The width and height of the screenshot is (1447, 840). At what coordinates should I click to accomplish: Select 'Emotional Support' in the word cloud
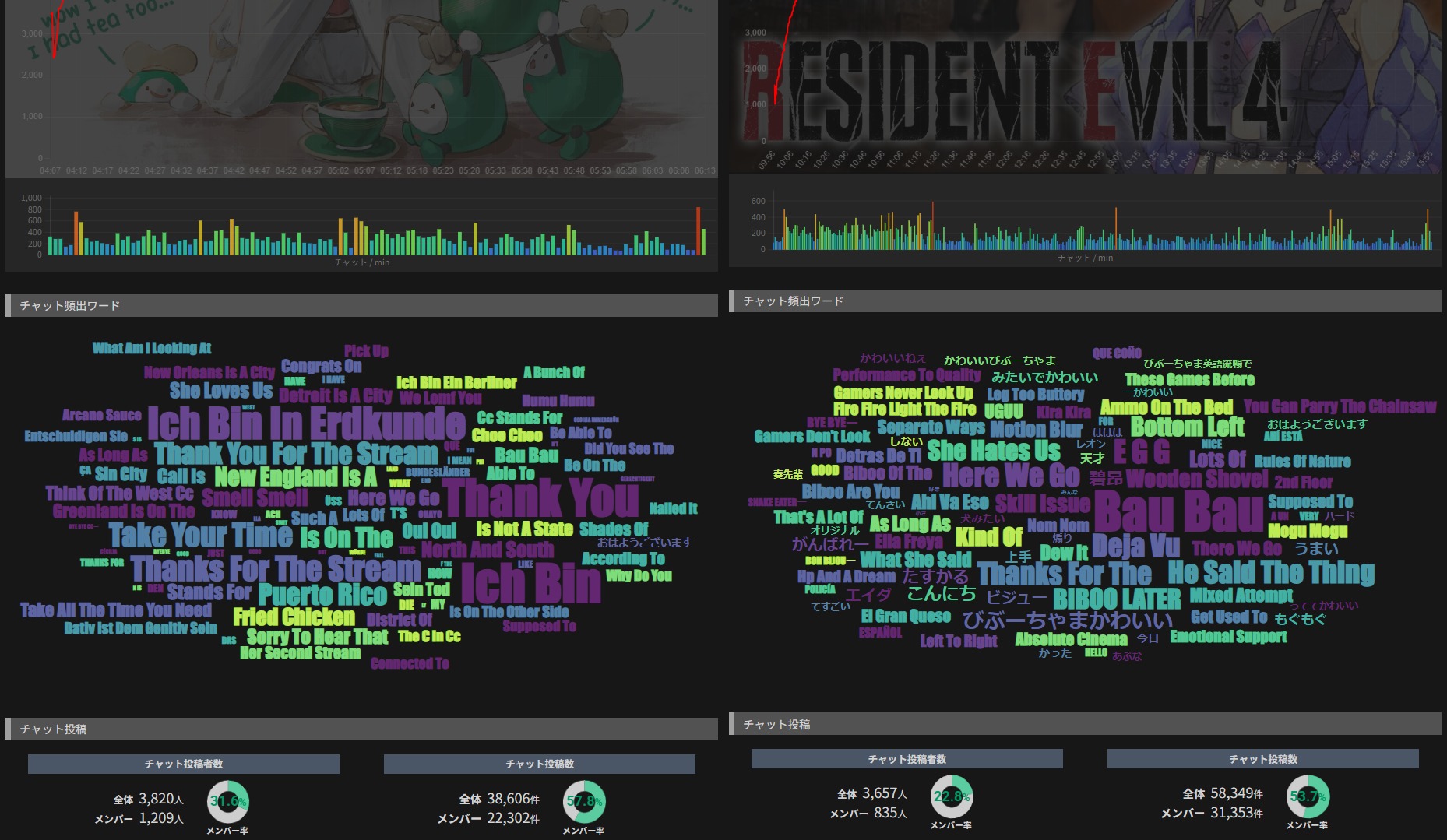[x=1228, y=637]
